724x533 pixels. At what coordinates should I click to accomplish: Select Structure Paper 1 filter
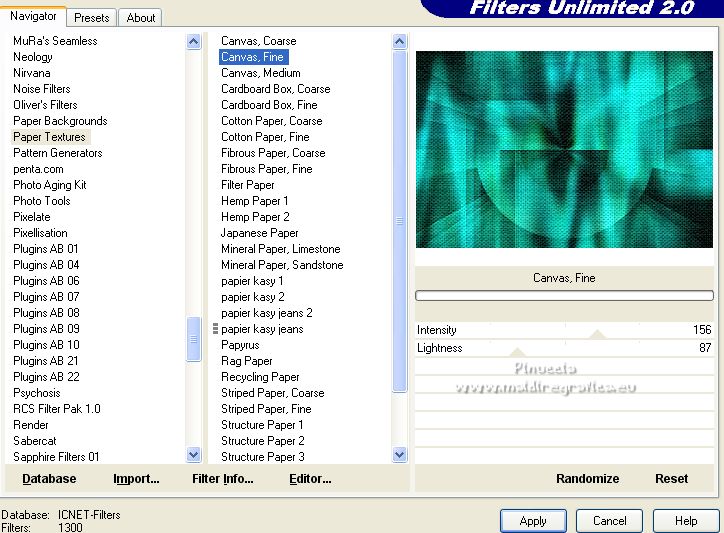pyautogui.click(x=262, y=425)
